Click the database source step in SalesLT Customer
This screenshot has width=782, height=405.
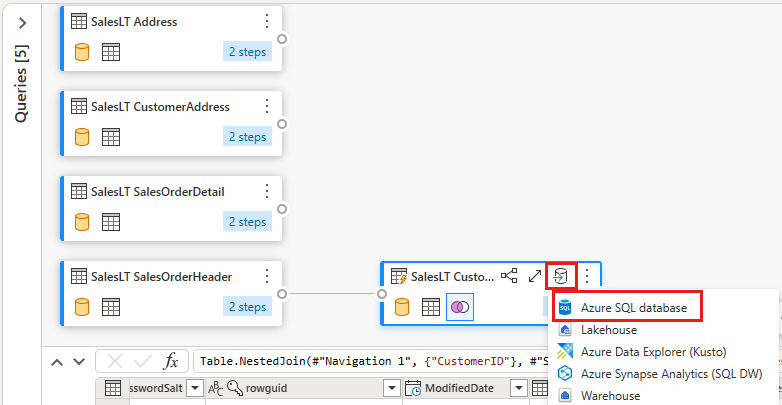[x=402, y=307]
